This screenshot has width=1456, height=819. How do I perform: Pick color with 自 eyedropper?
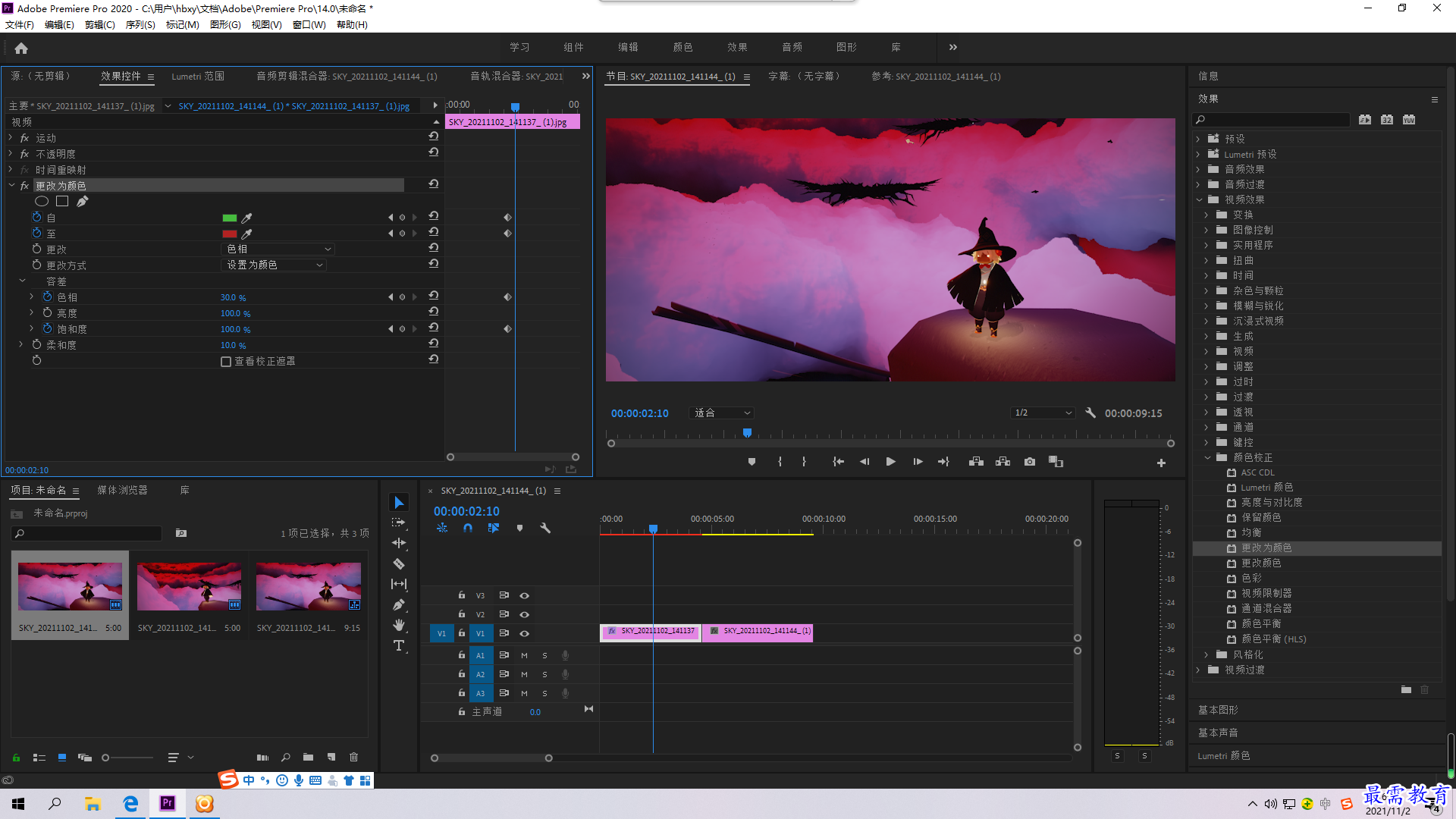tap(246, 218)
